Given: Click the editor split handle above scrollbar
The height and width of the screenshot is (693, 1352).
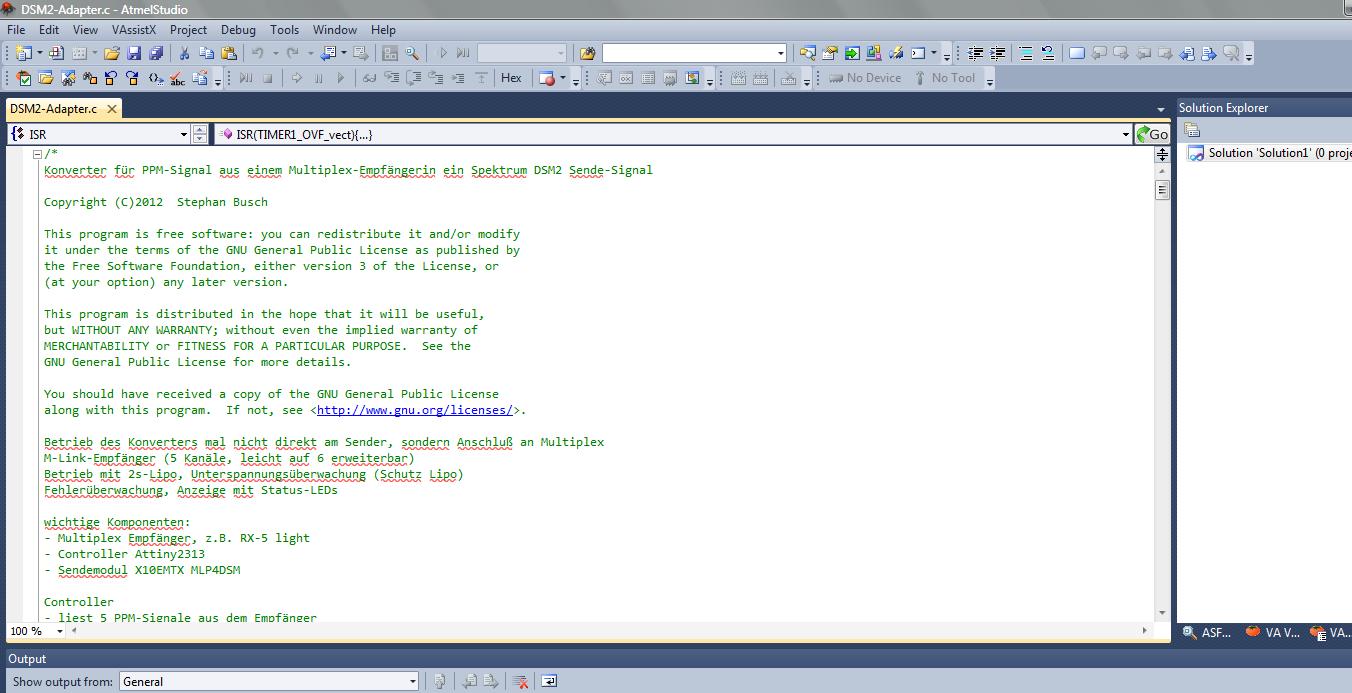Looking at the screenshot, I should point(1162,154).
